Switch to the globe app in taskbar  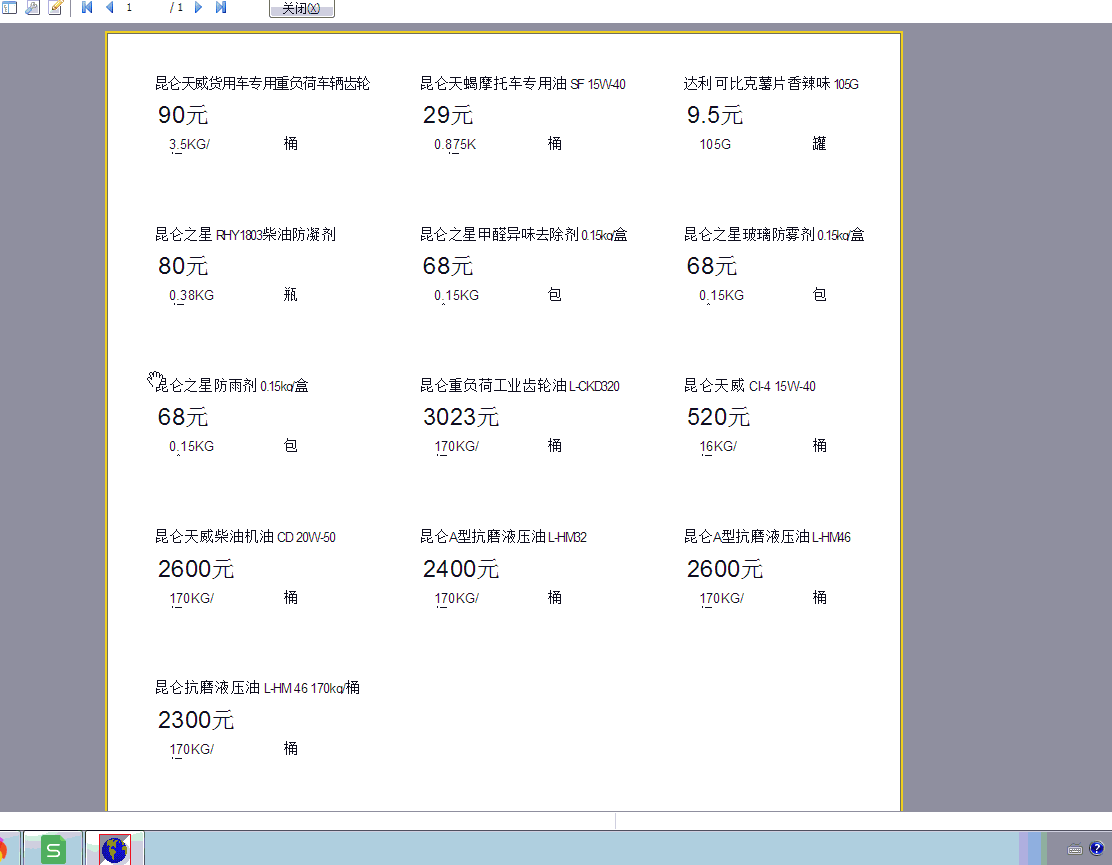[115, 849]
